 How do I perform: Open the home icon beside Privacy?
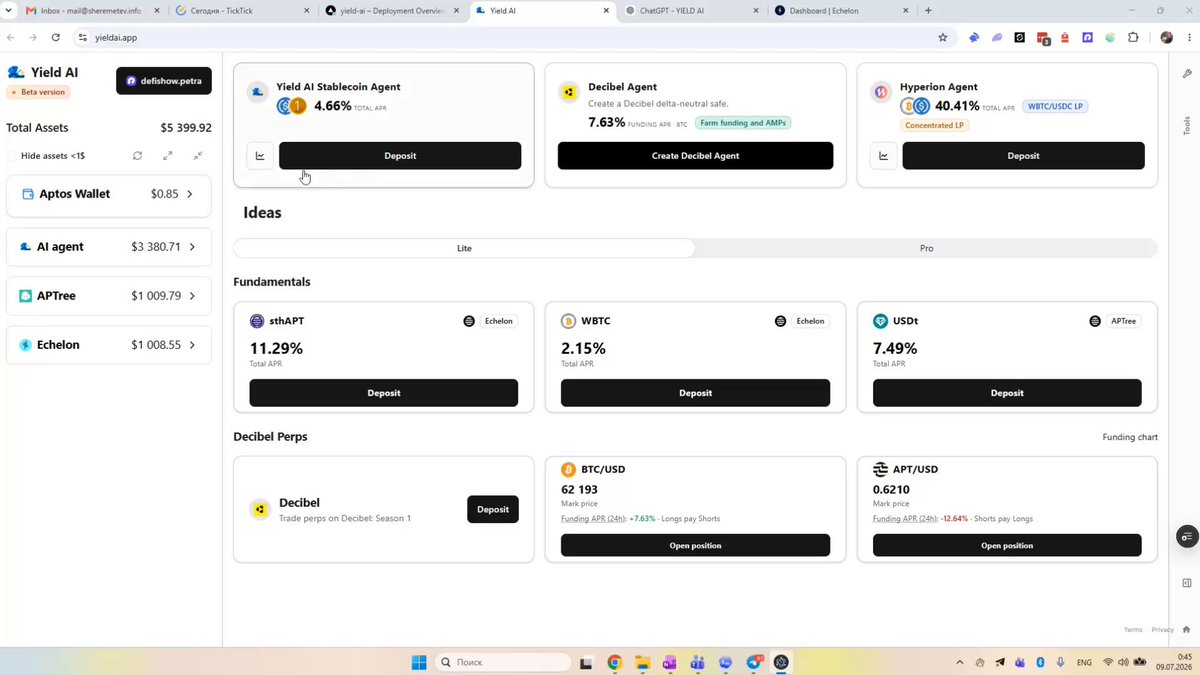point(1186,630)
